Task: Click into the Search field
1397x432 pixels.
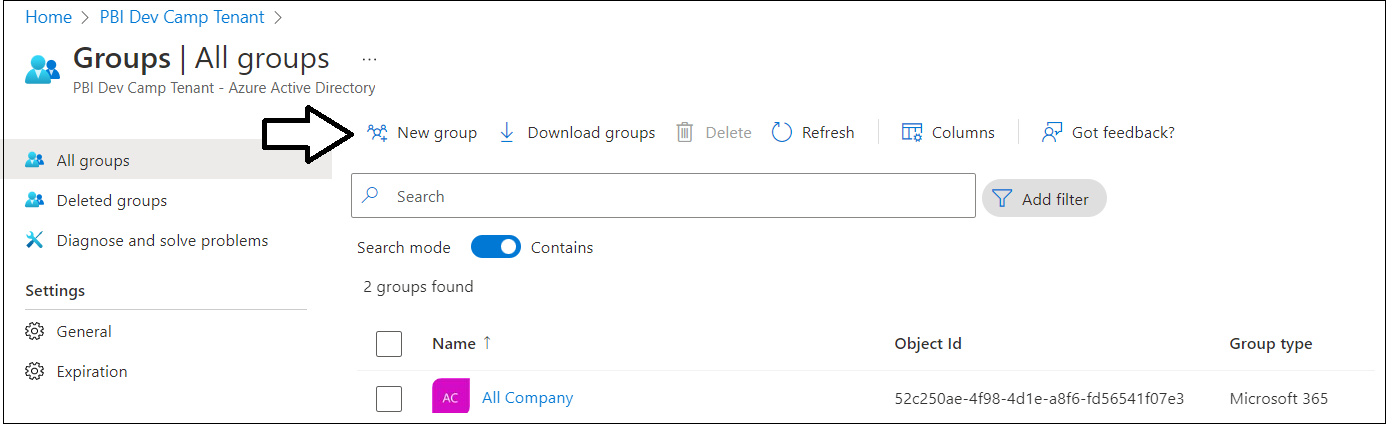Action: pyautogui.click(x=663, y=196)
